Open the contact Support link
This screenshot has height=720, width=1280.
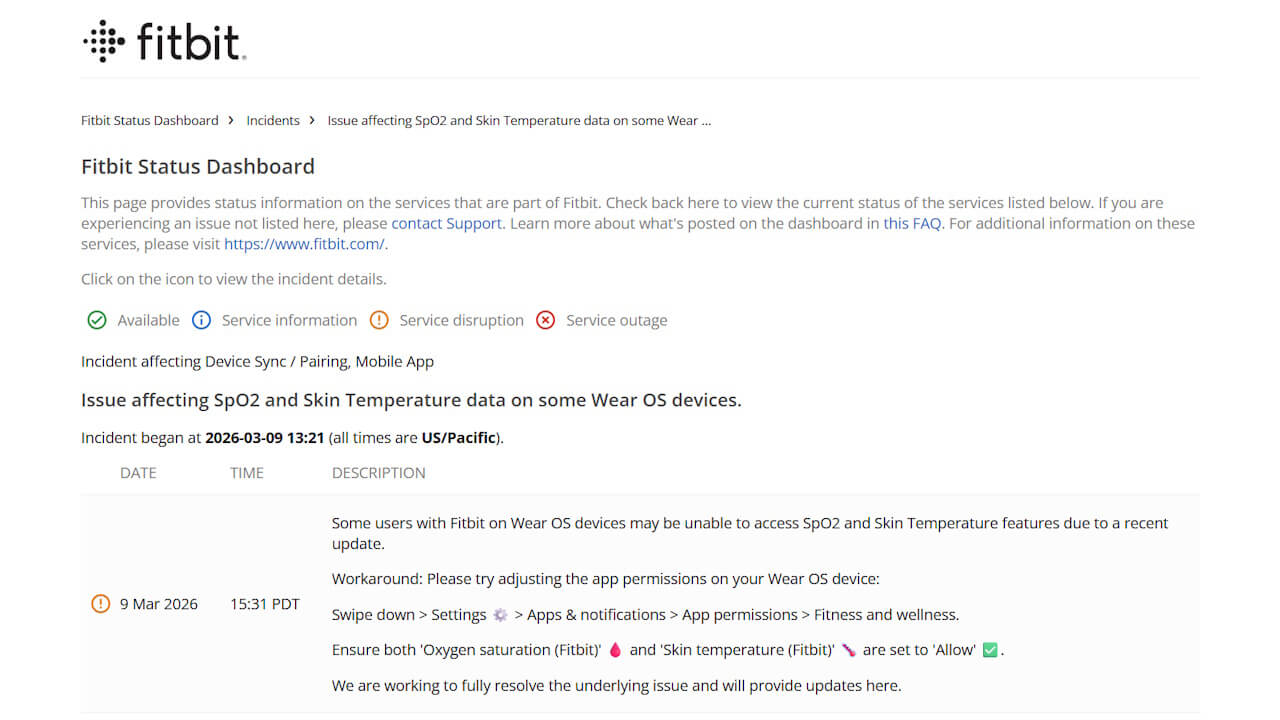point(446,224)
